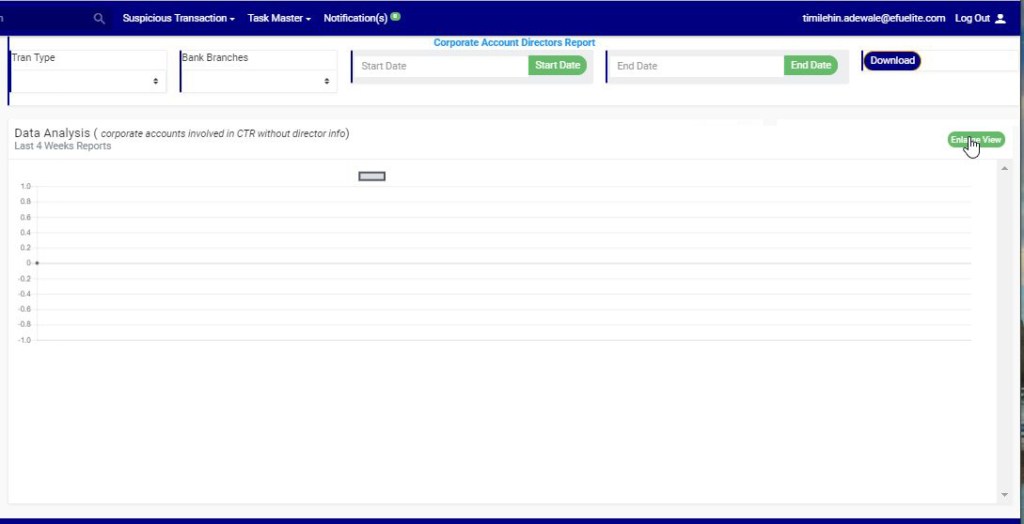1024x524 pixels.
Task: Expand the Task Master menu
Action: (279, 18)
